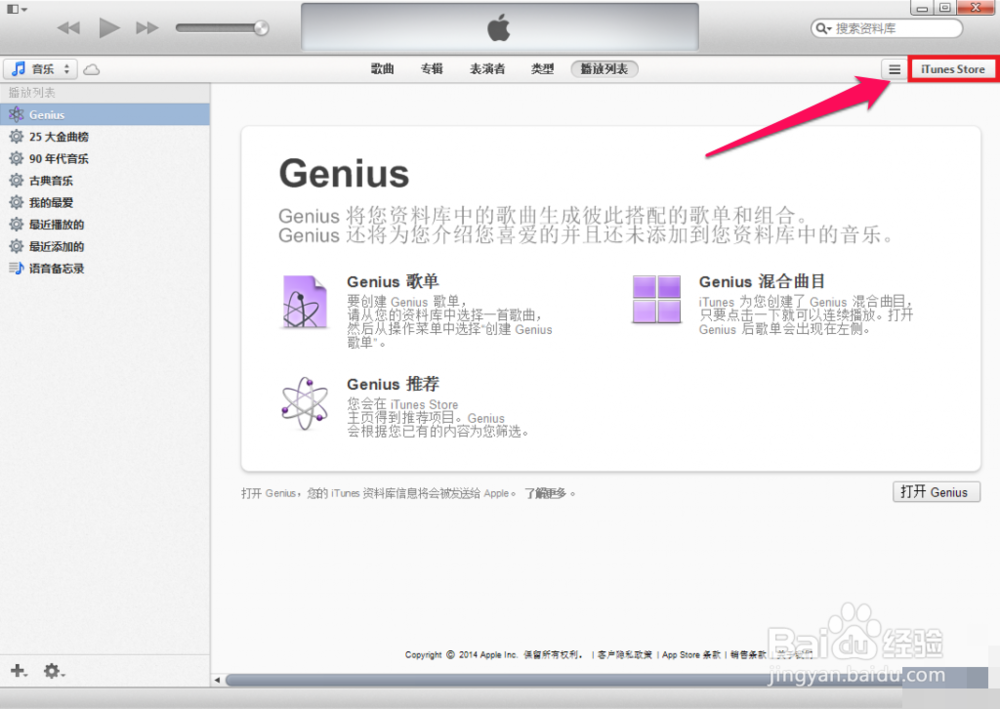Viewport: 1000px width, 709px height.
Task: Open the iTunes window menu icon
Action: [x=17, y=9]
